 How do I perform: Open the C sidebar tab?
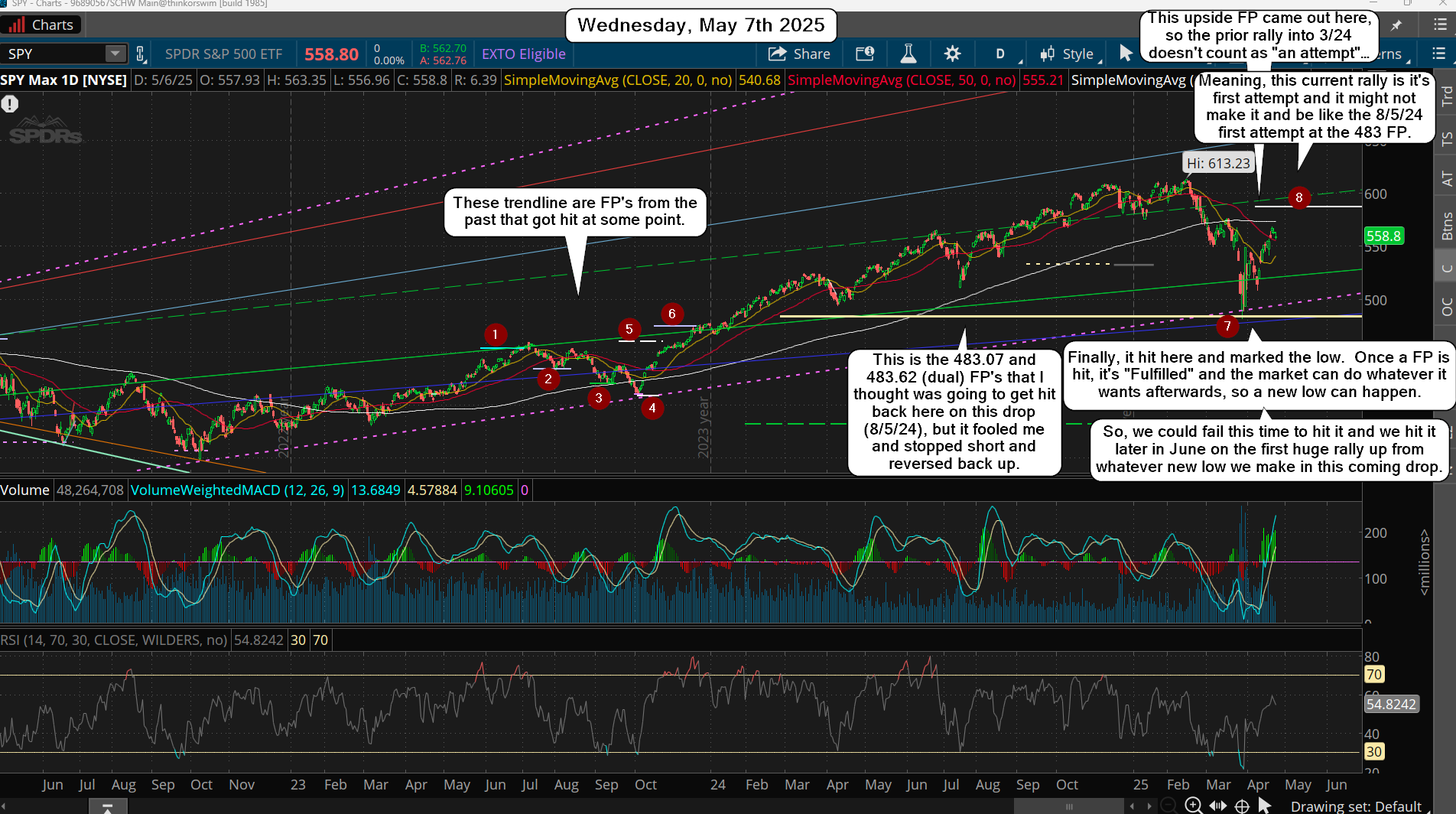pos(1446,268)
